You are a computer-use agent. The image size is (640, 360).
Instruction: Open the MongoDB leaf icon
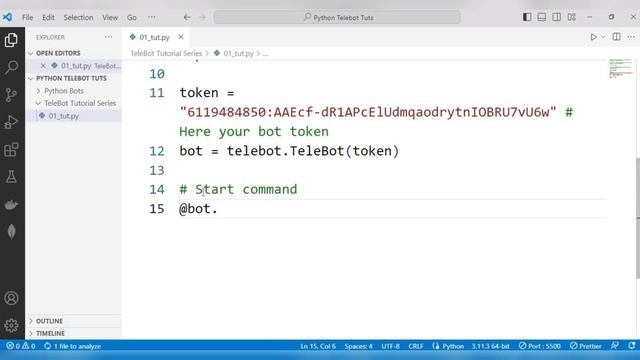coord(11,231)
